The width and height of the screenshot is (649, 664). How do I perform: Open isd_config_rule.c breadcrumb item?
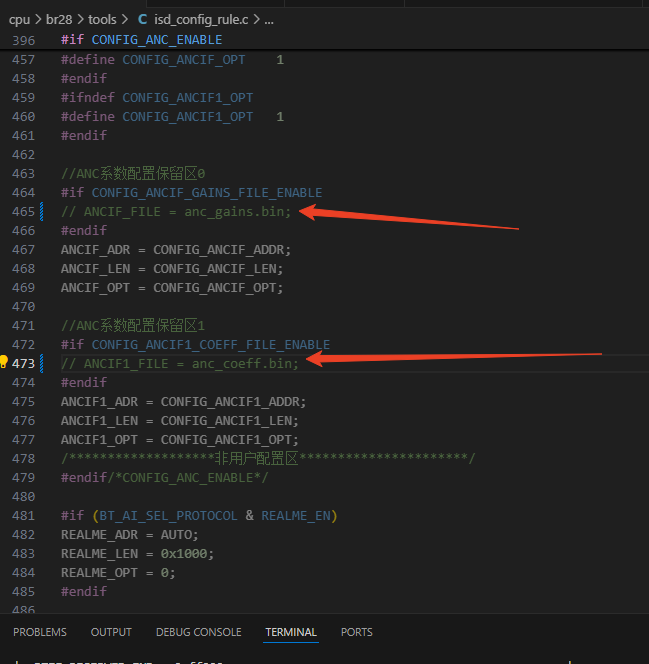(x=201, y=19)
